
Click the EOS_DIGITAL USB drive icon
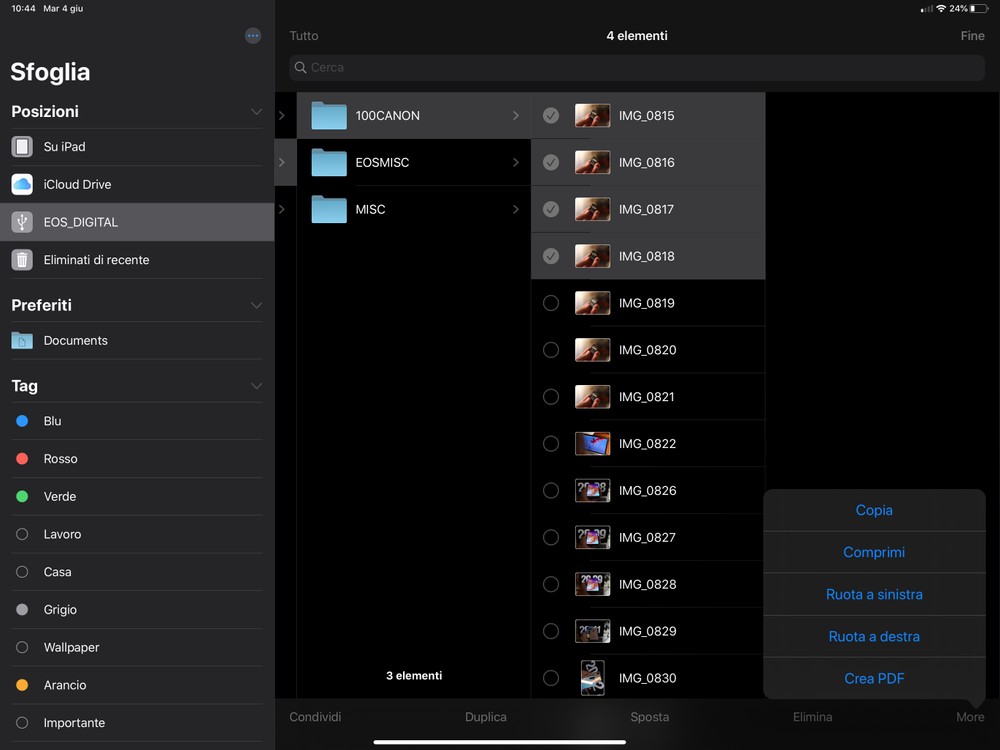click(22, 222)
